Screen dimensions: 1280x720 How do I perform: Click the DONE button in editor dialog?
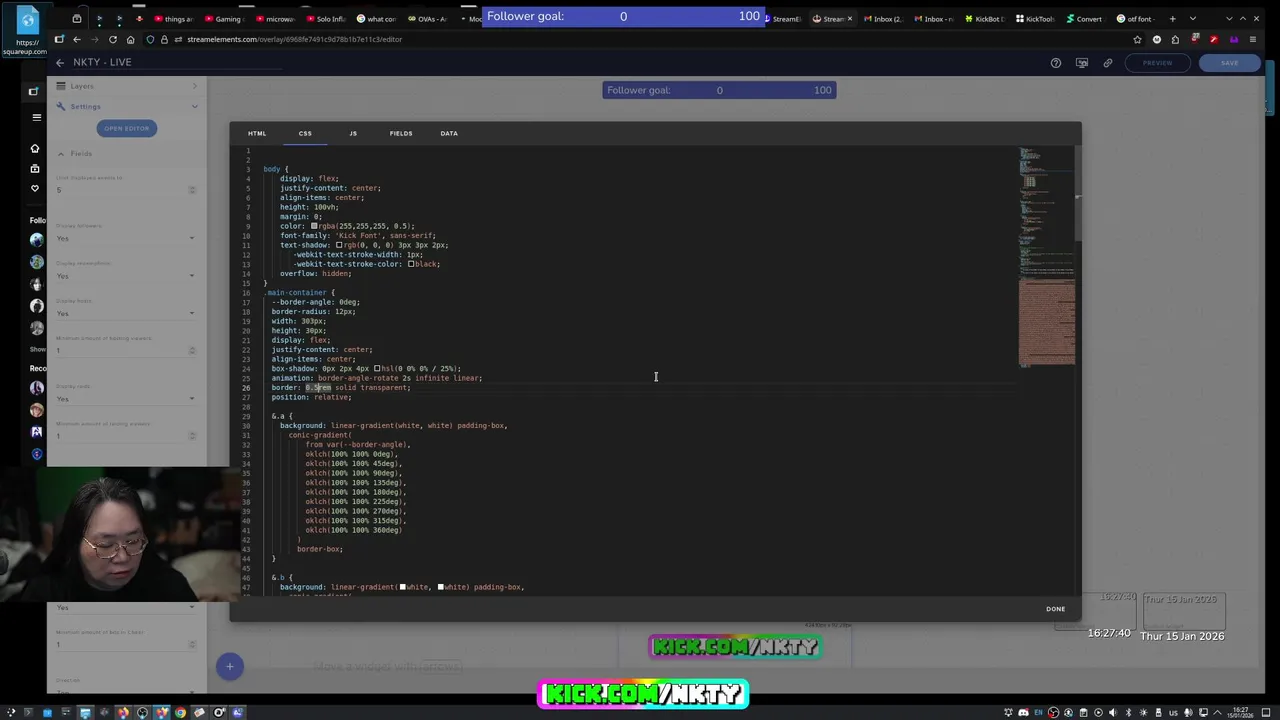pos(1055,608)
